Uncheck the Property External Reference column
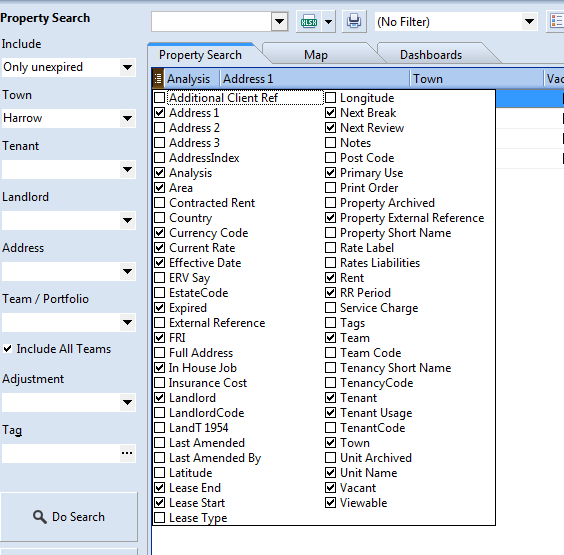The image size is (564, 555). (331, 218)
